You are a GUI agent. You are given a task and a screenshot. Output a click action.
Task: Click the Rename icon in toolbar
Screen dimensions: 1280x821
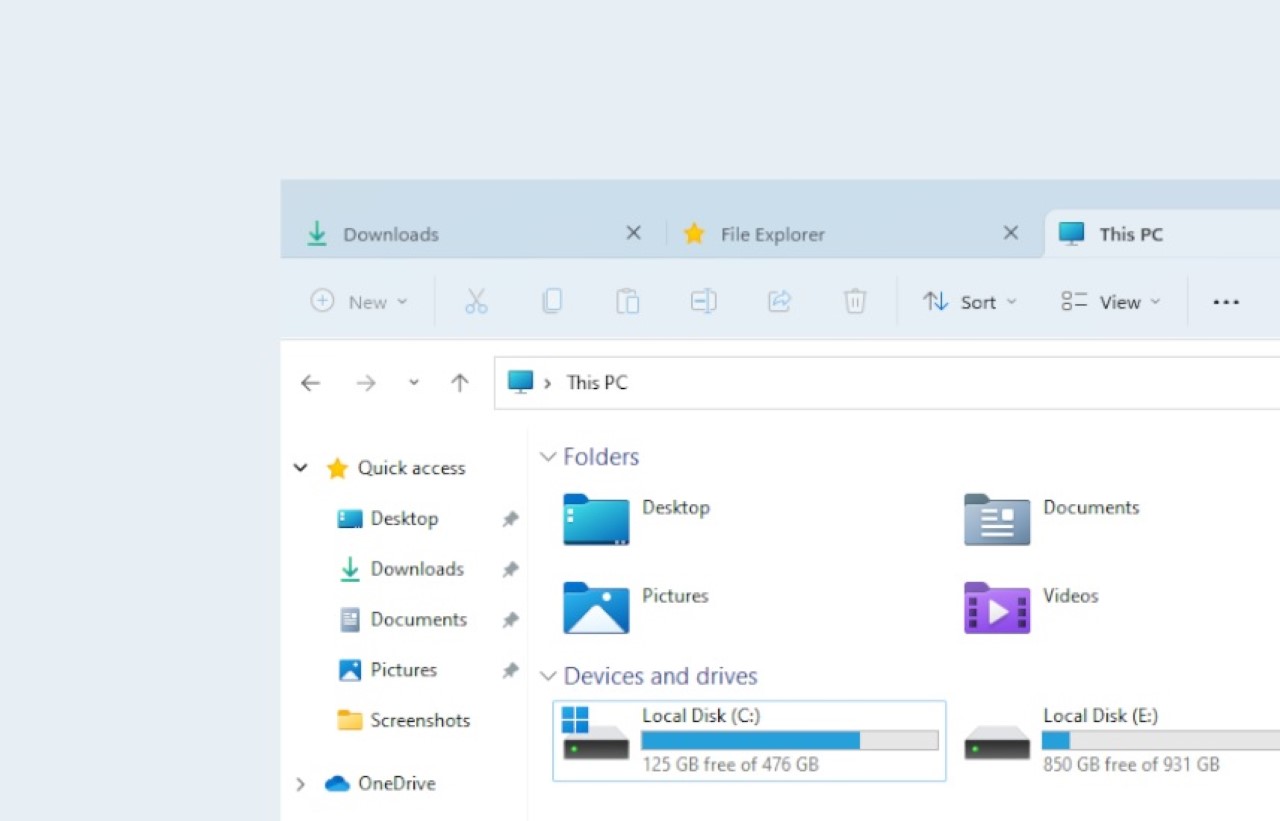[704, 301]
